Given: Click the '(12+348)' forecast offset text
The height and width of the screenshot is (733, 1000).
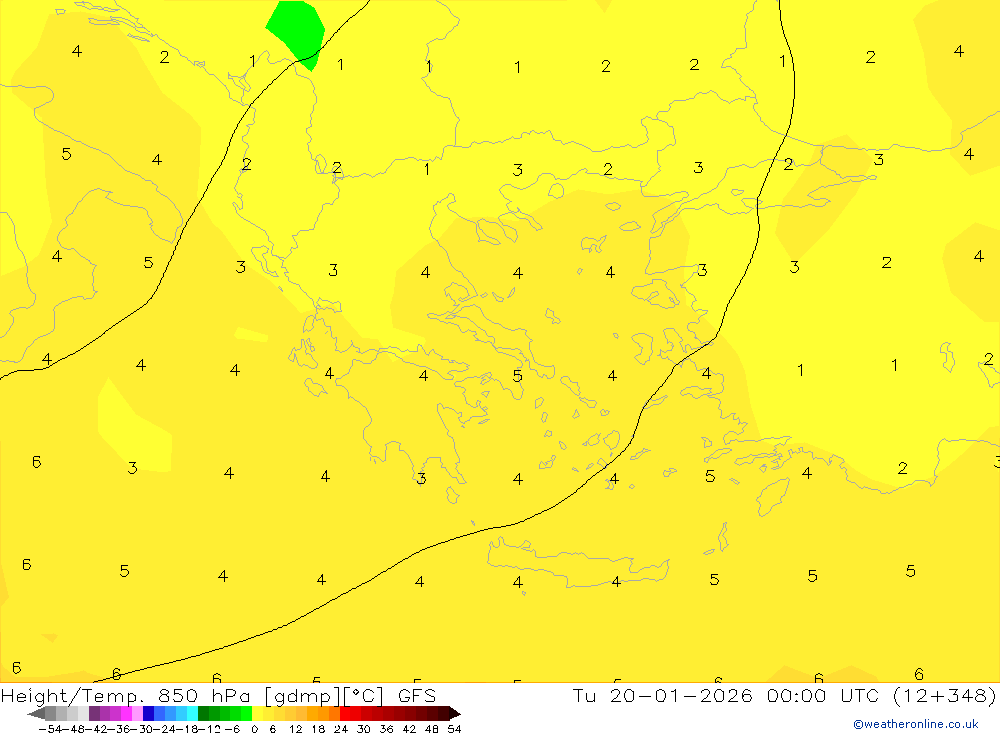Looking at the screenshot, I should pyautogui.click(x=944, y=695).
